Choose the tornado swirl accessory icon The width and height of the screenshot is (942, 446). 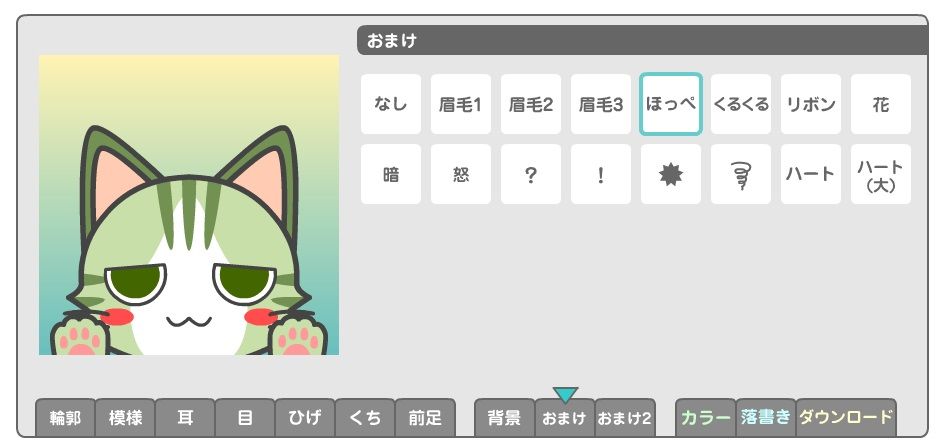coord(741,174)
